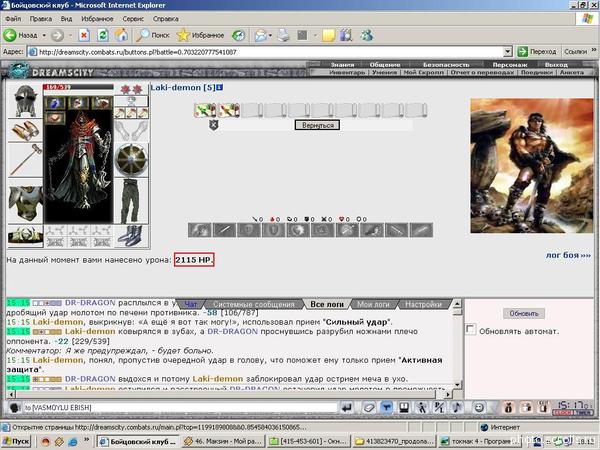Screen dimensions: 600x450
Task: Click the helmet equipment slot
Action: coord(25,101)
